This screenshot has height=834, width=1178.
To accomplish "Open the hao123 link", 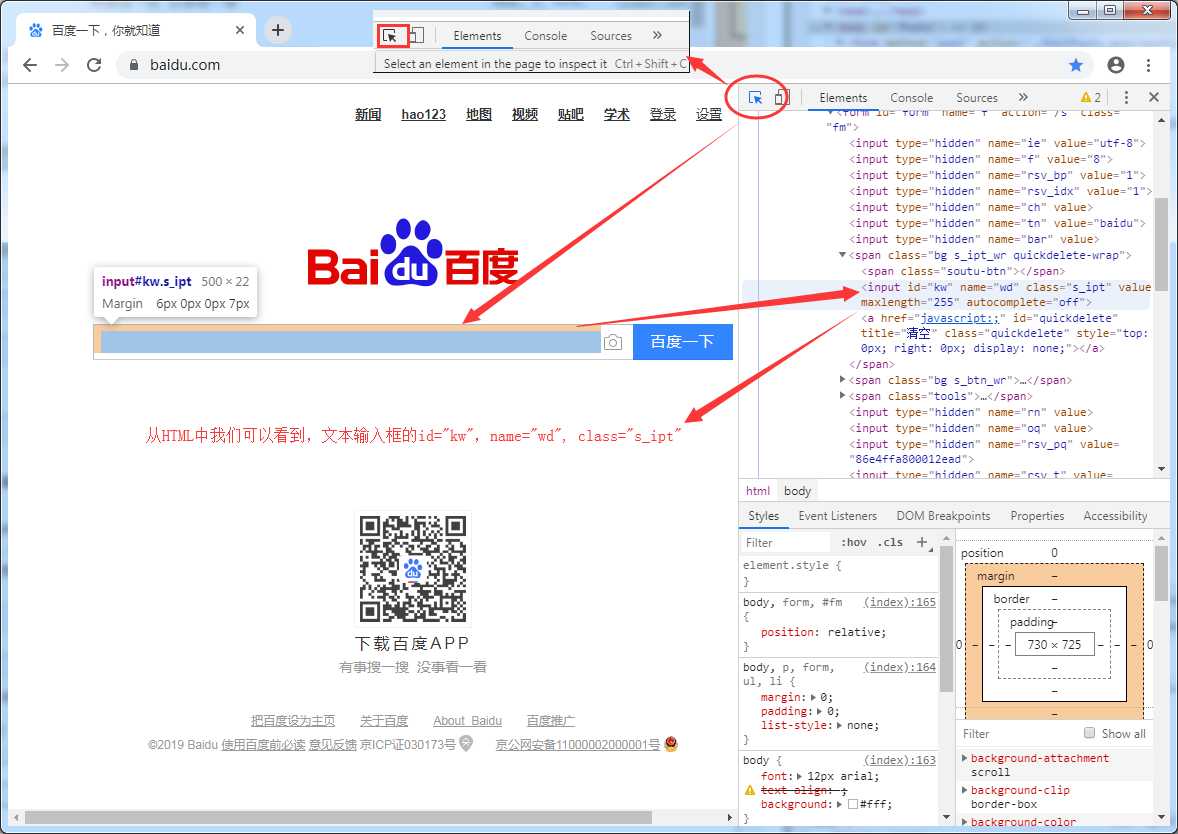I will [x=424, y=114].
